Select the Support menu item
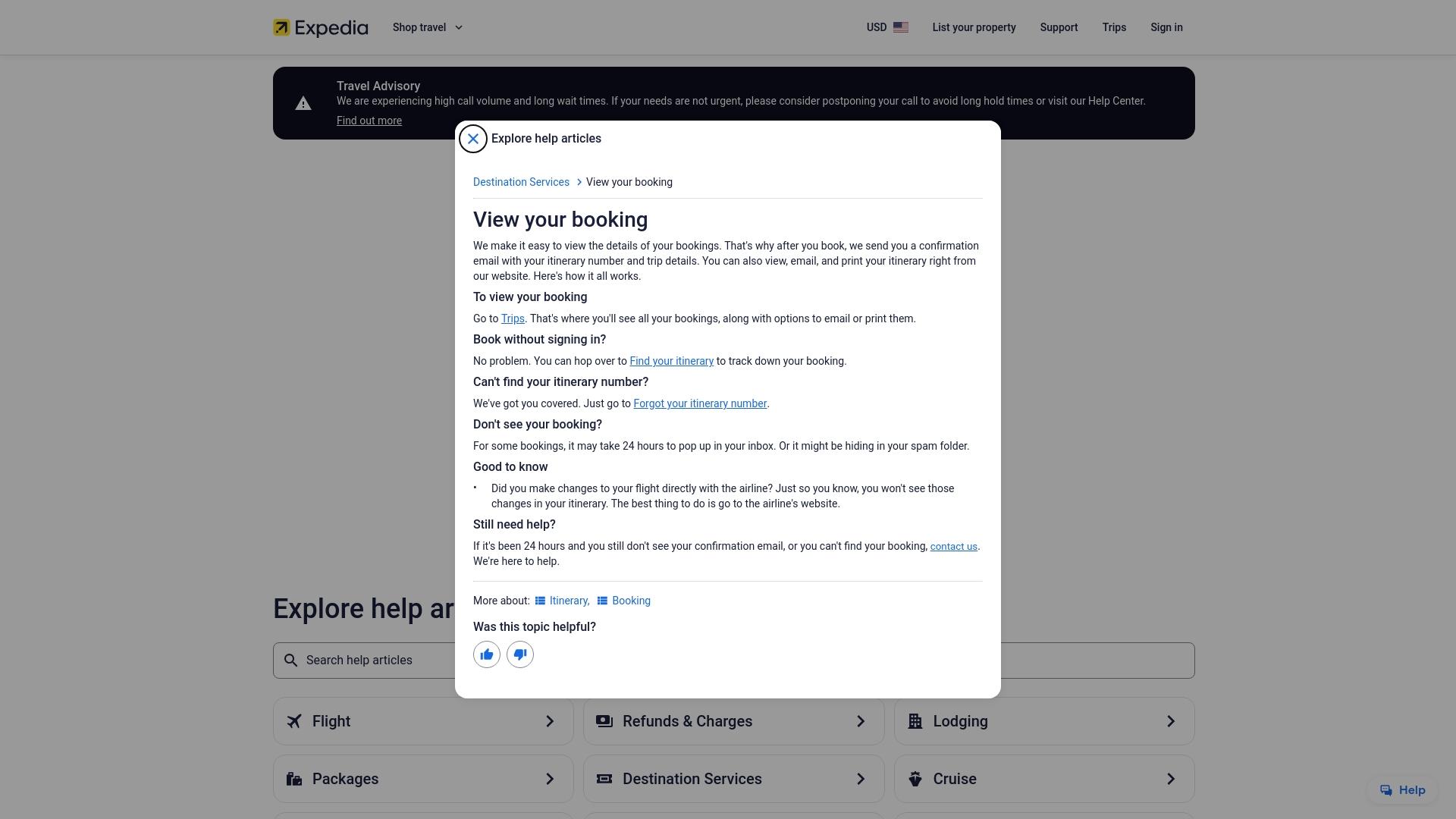 [1058, 27]
